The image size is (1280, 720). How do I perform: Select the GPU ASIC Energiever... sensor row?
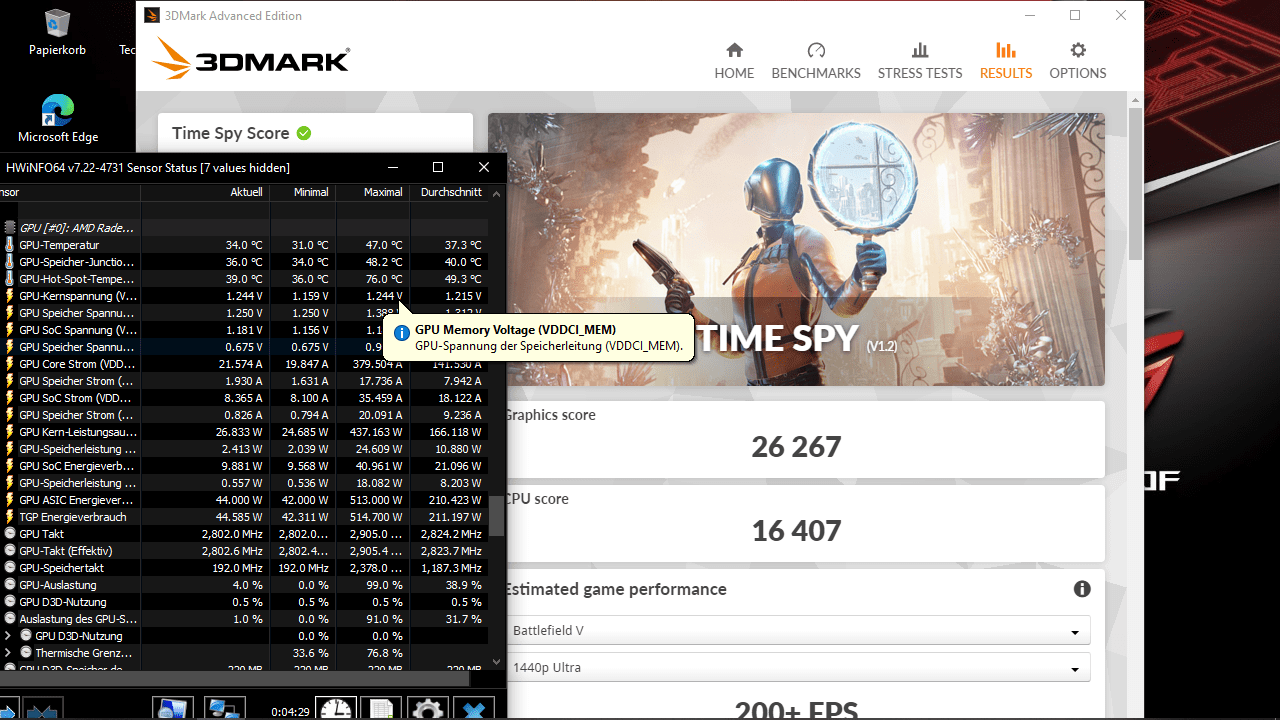point(244,500)
